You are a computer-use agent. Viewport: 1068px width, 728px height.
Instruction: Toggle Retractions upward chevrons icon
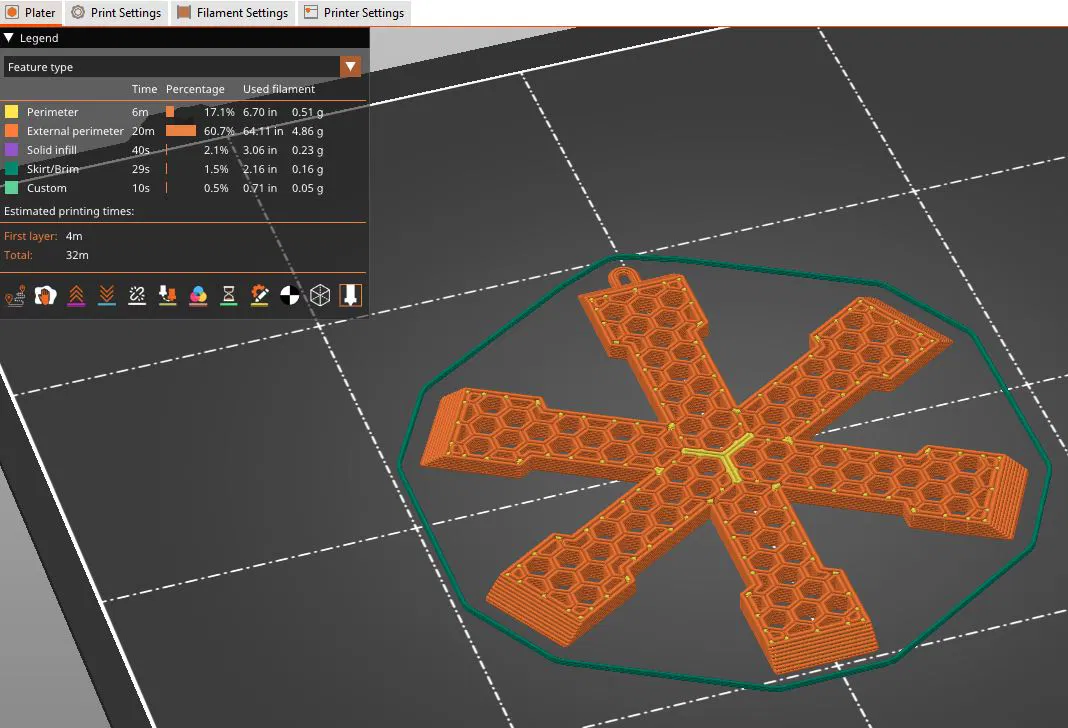76,296
